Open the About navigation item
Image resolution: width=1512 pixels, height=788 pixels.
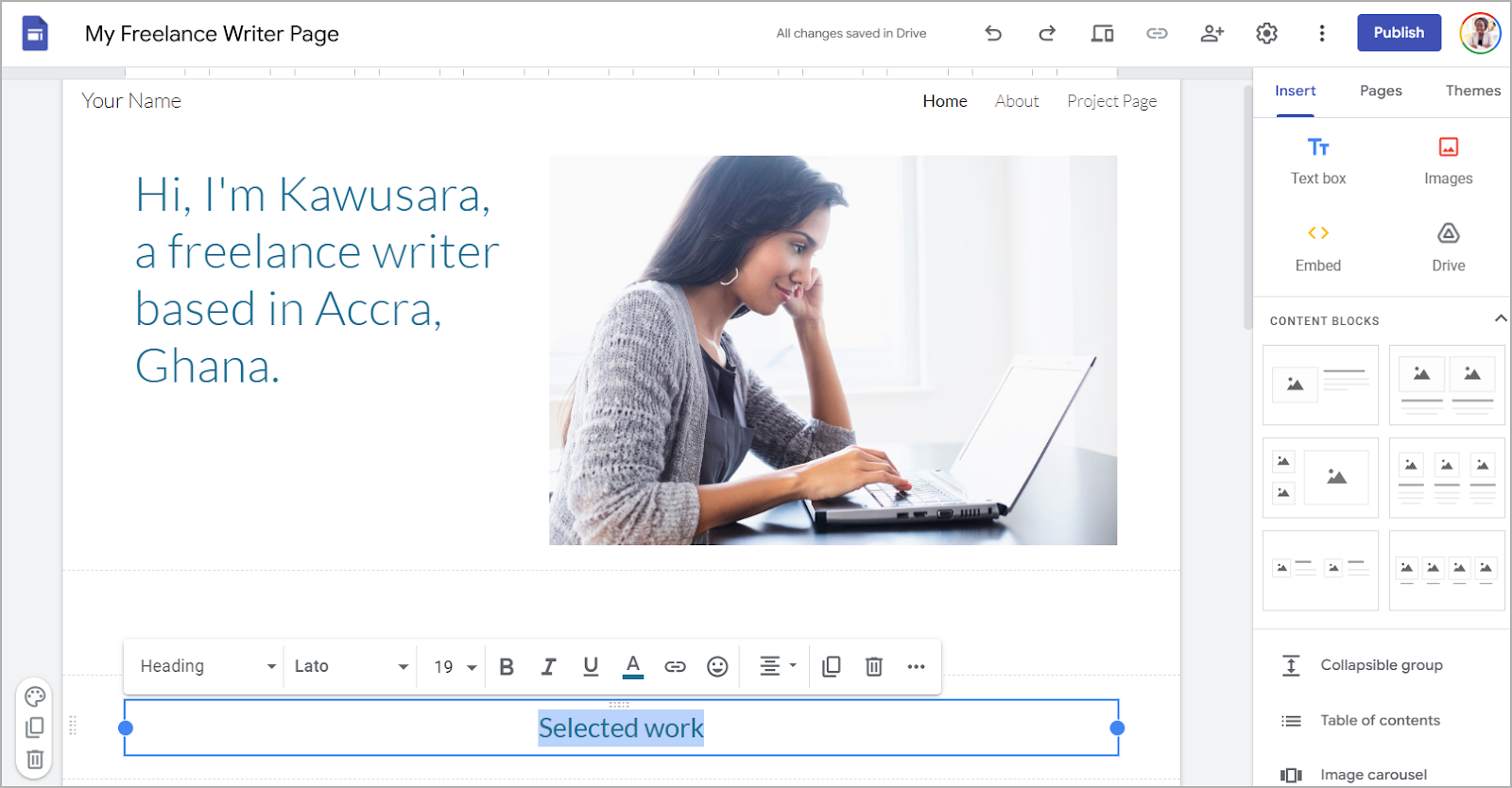1017,101
